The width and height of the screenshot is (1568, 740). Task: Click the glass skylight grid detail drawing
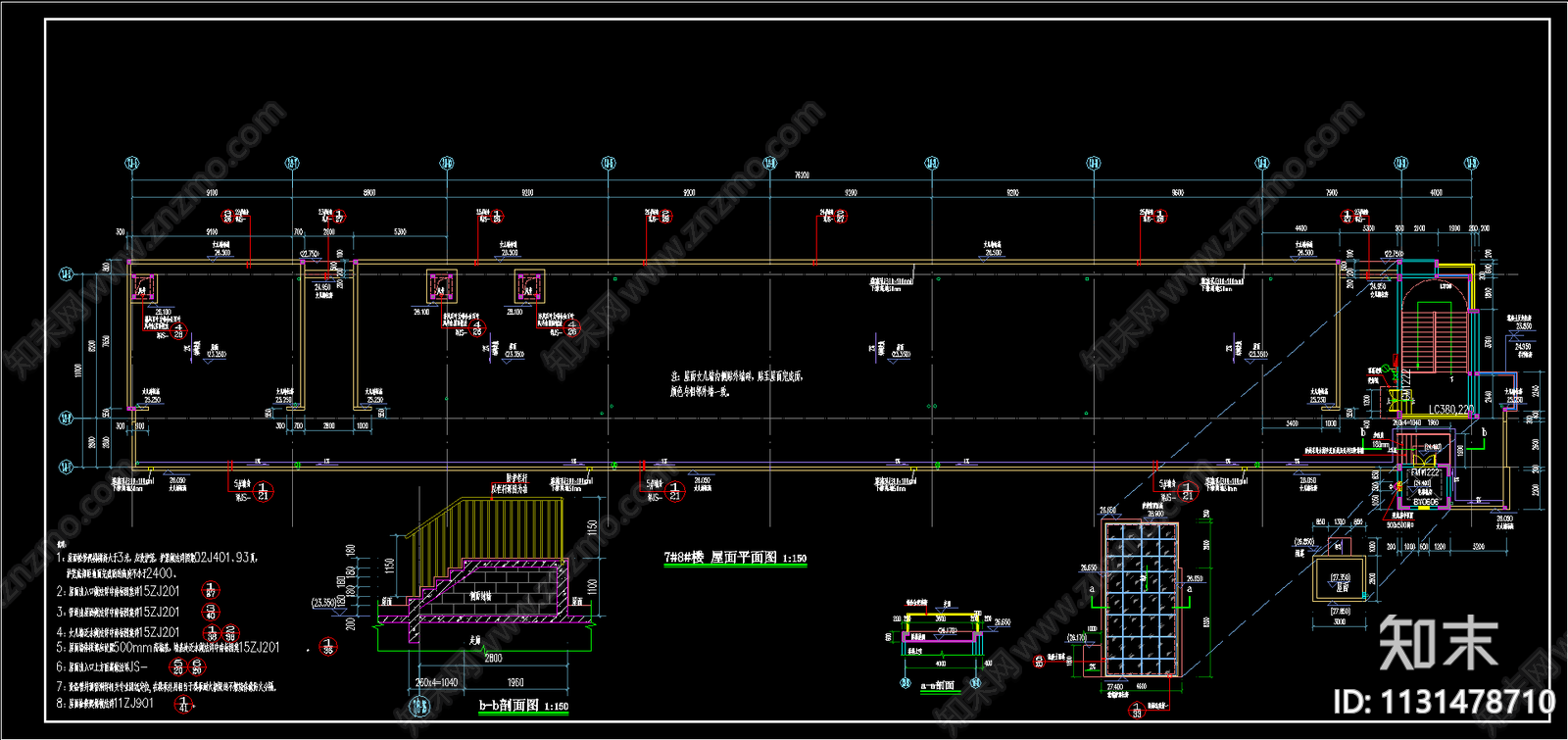click(1142, 598)
